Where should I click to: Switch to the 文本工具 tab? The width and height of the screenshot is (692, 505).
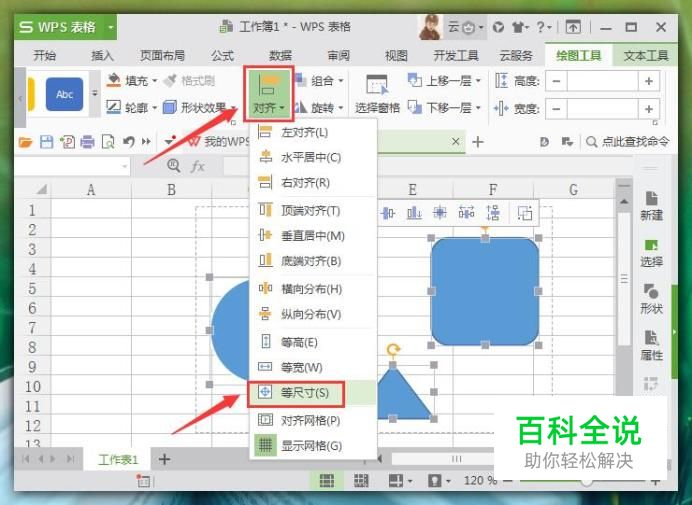point(646,56)
